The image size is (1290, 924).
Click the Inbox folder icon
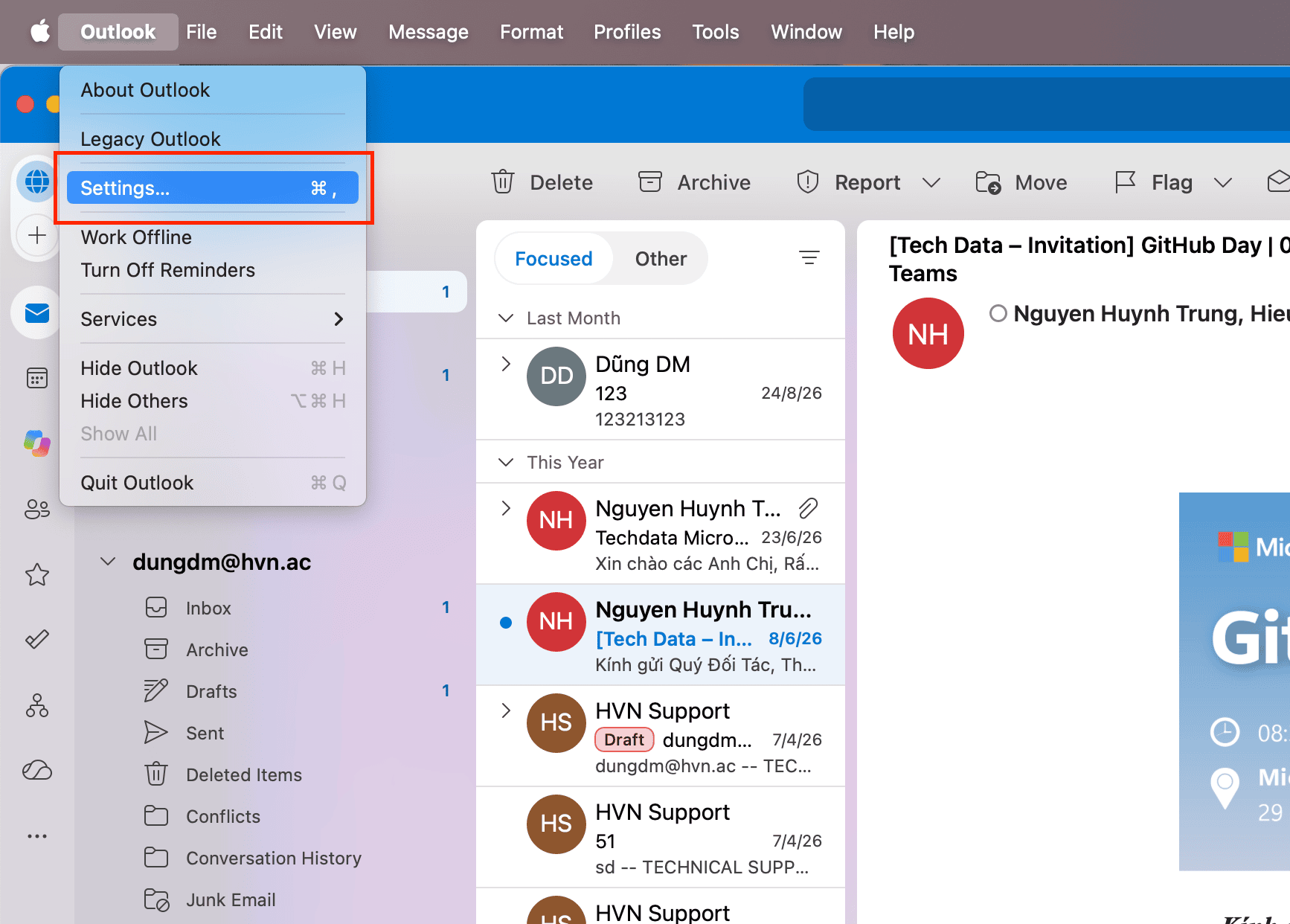click(156, 608)
